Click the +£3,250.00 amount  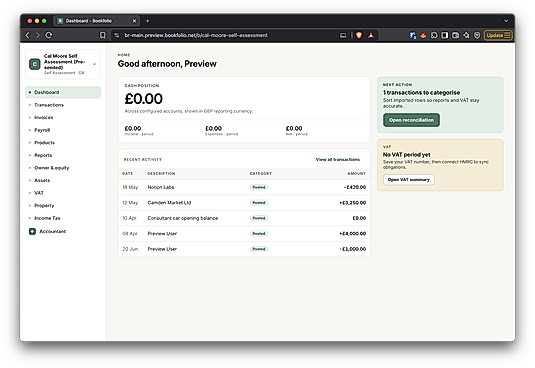click(352, 203)
